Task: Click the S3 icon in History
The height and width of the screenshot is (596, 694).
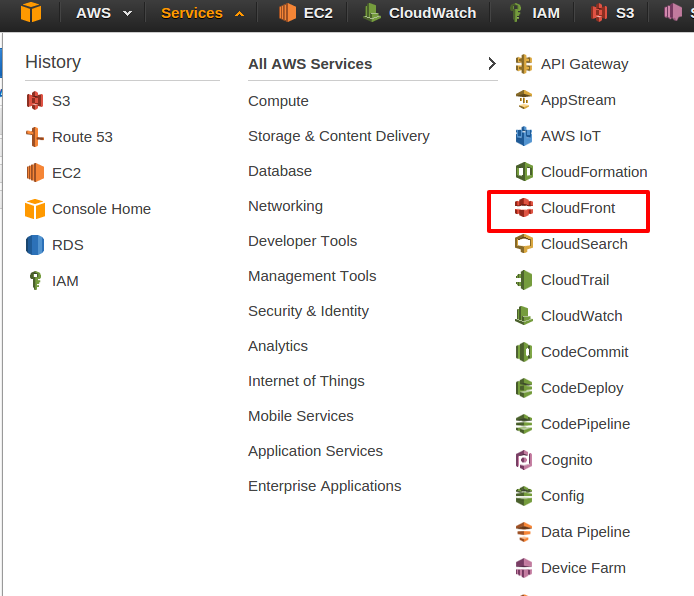Action: click(35, 101)
